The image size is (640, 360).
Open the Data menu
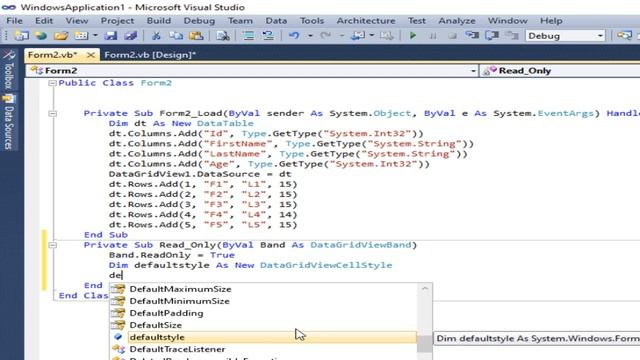(276, 21)
